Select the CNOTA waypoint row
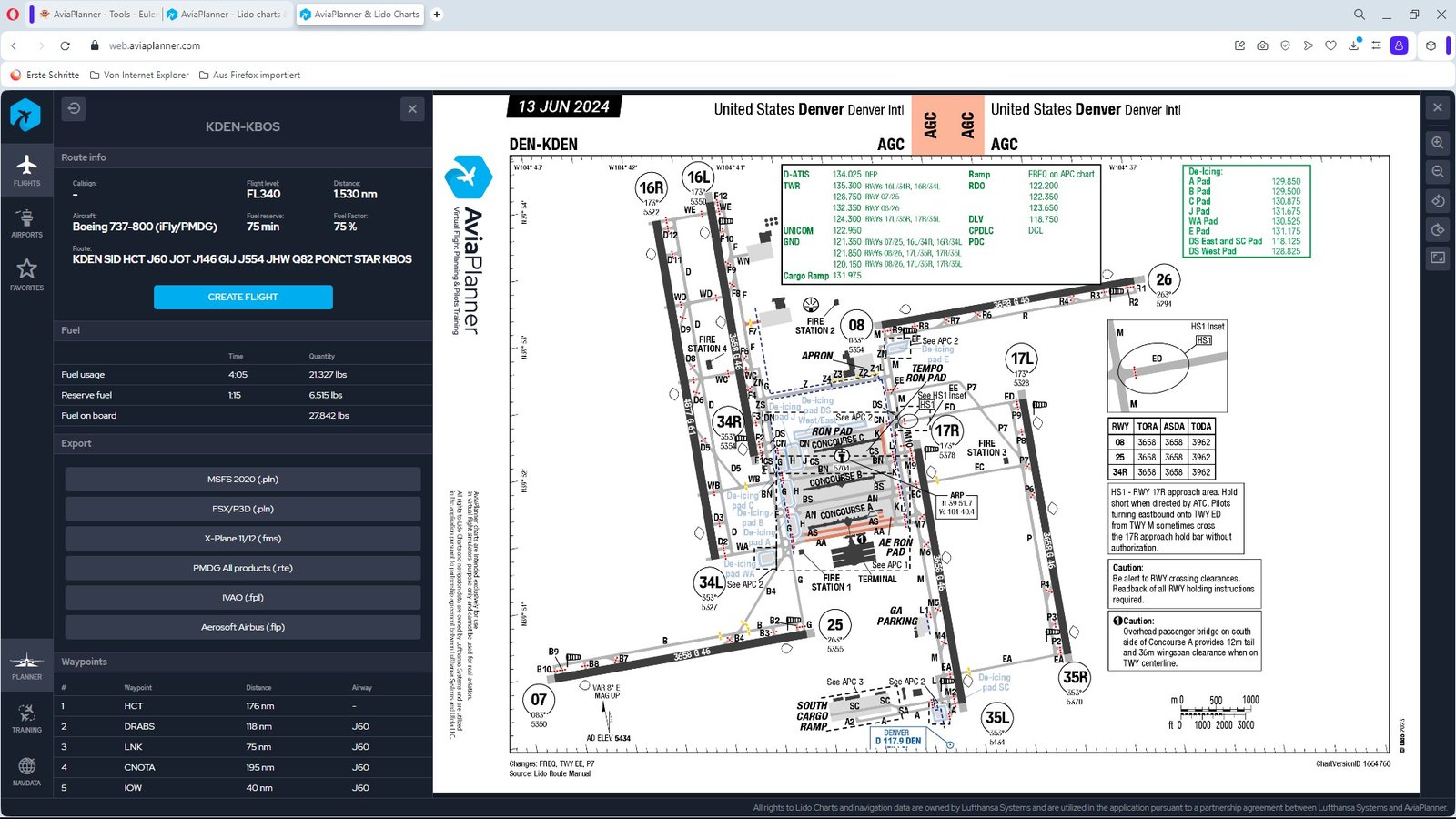Viewport: 1456px width, 819px height. (243, 767)
